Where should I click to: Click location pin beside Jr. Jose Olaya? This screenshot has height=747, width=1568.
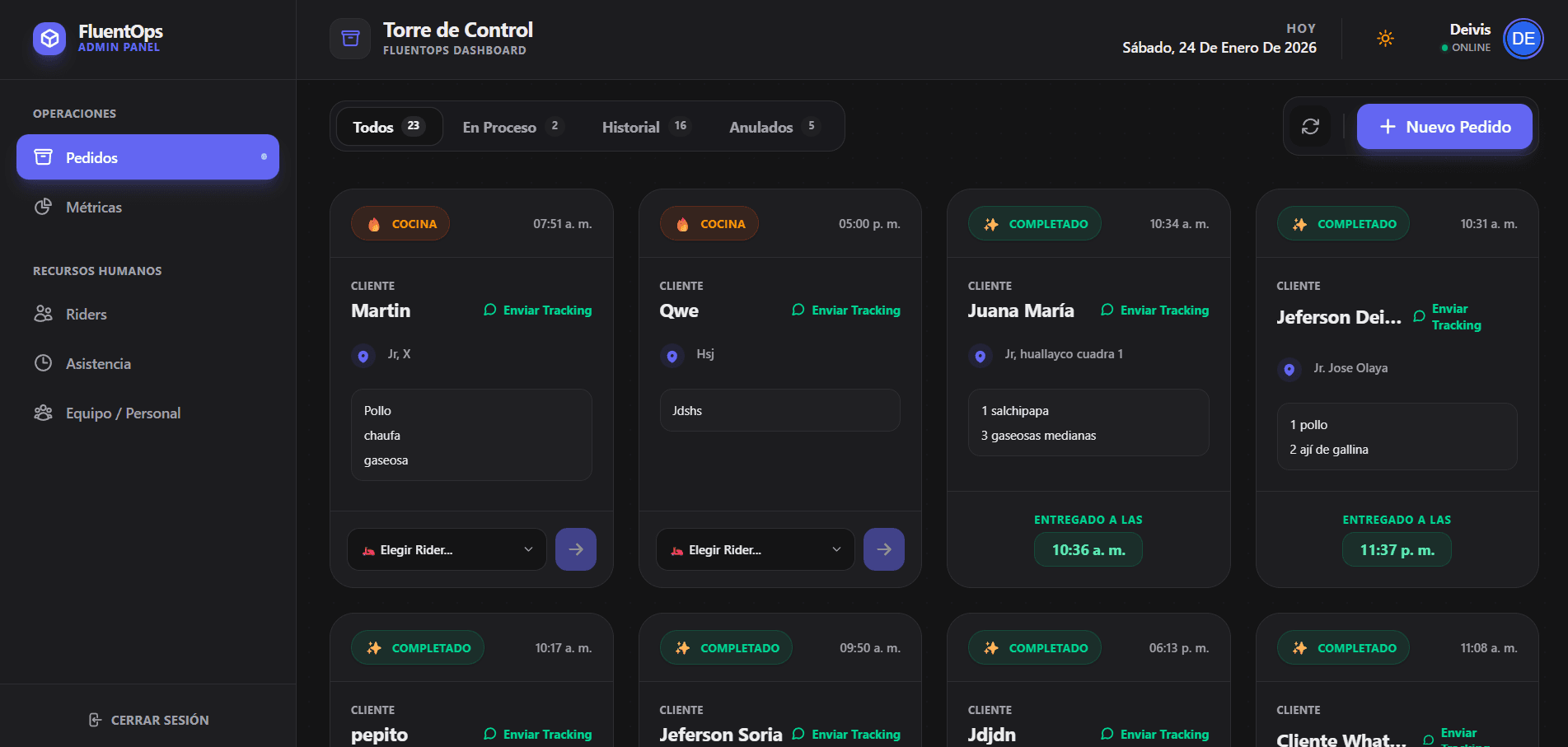click(x=1289, y=370)
